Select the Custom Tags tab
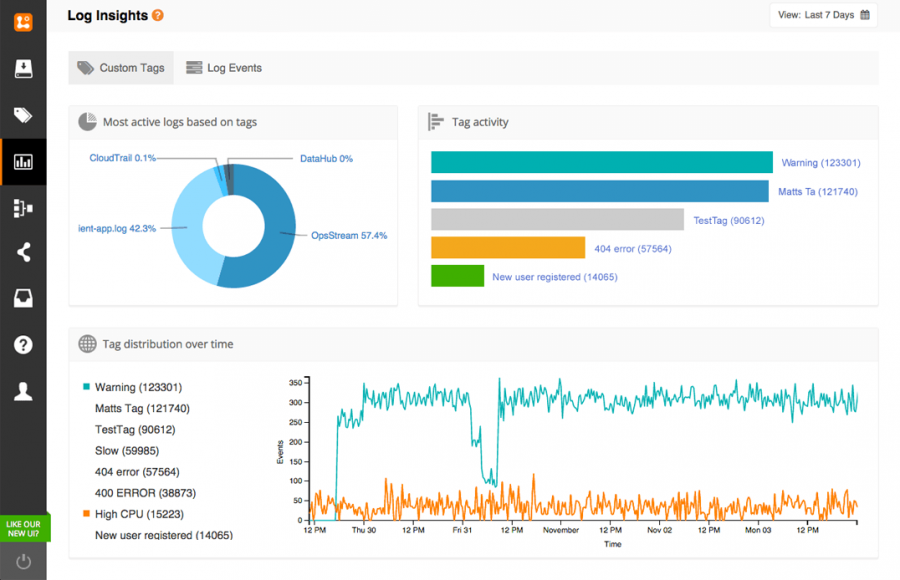The width and height of the screenshot is (900, 580). click(x=121, y=68)
